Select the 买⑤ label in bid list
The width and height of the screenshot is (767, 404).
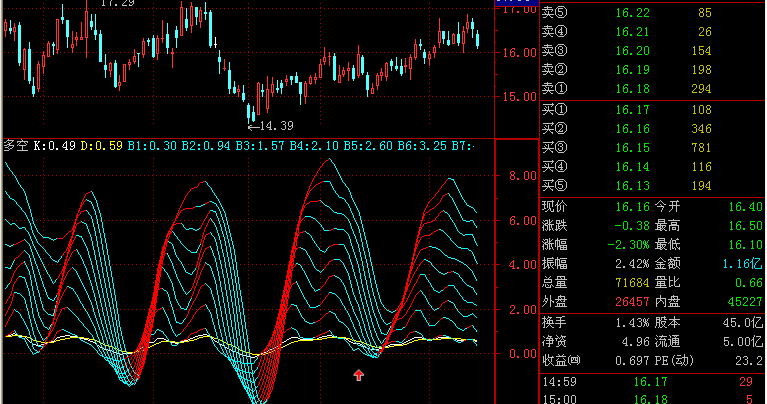(555, 186)
